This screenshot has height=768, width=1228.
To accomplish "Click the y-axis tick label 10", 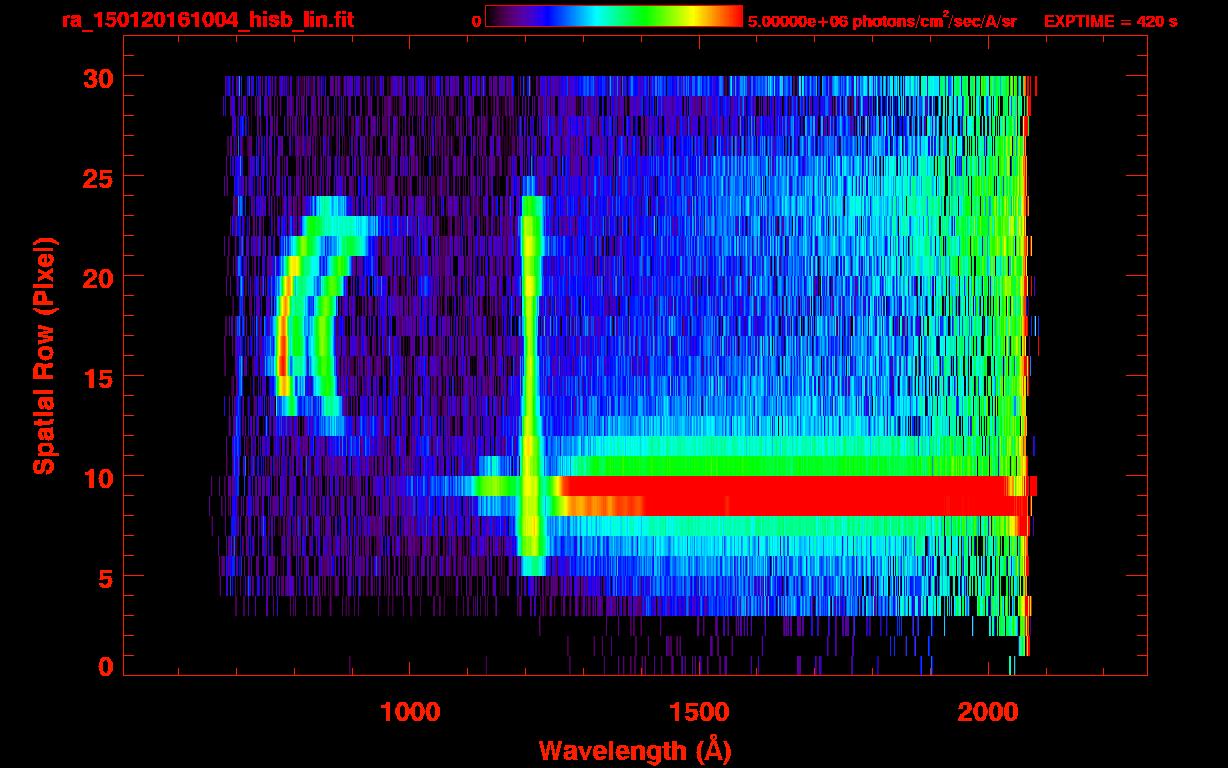I will click(x=96, y=477).
